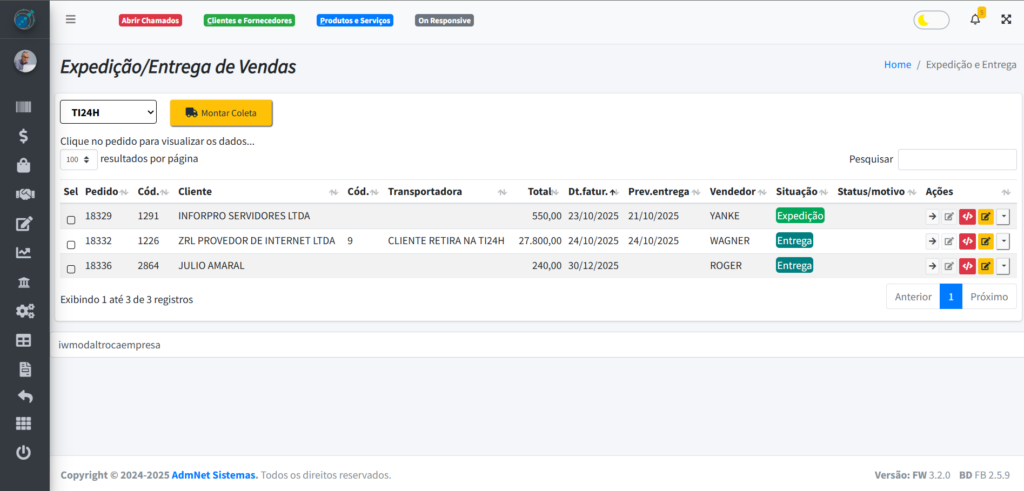Toggle dark mode switch in top bar
Screen dimensions: 1024x491
pyautogui.click(x=931, y=20)
